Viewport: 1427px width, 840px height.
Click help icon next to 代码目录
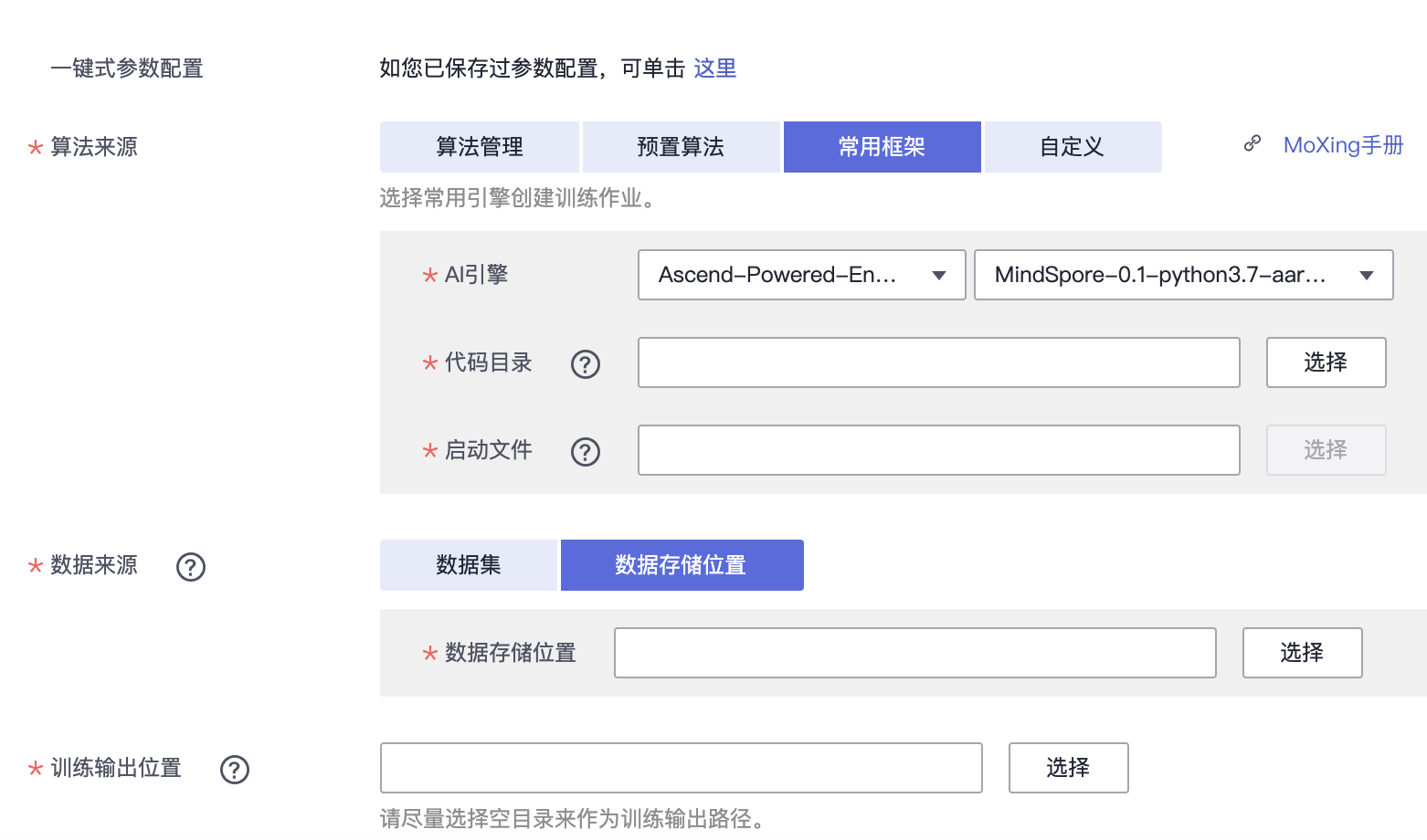pos(585,364)
